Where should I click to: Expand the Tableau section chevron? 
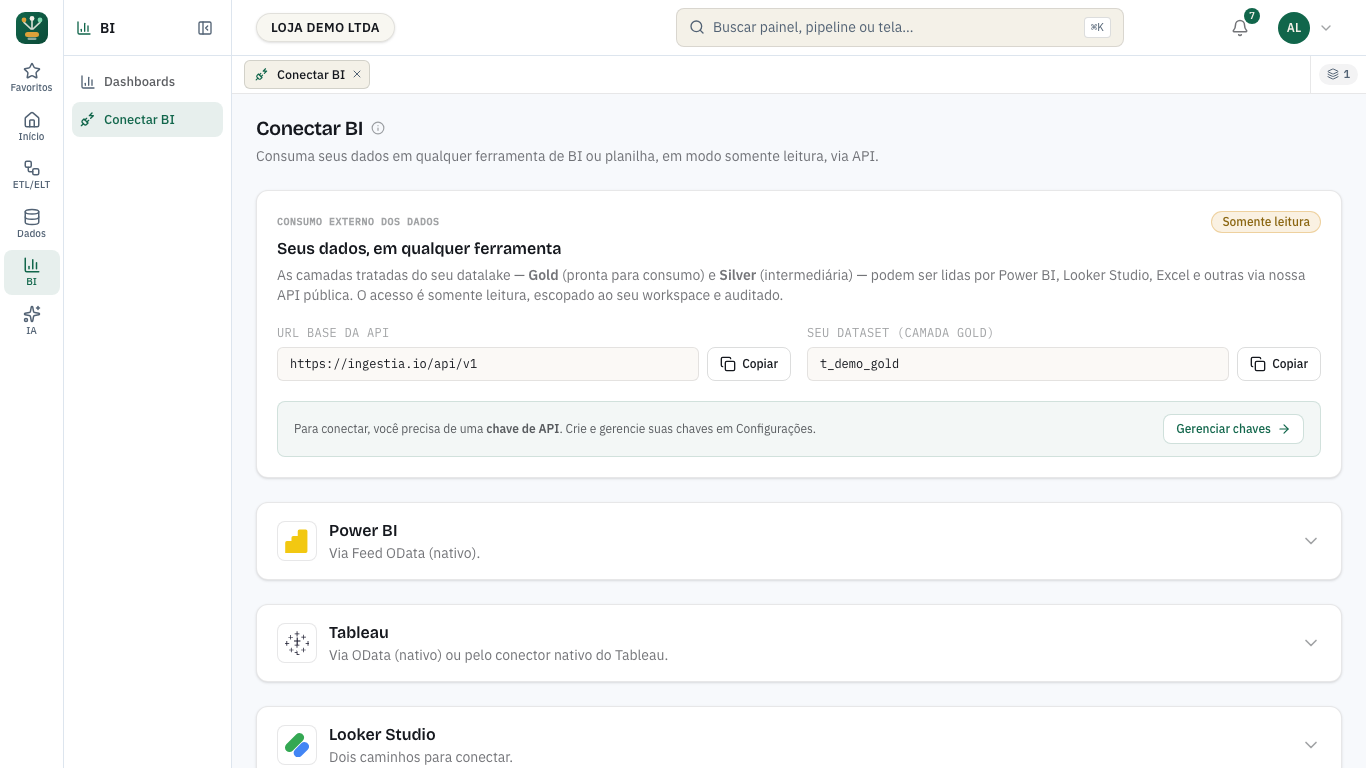1311,643
